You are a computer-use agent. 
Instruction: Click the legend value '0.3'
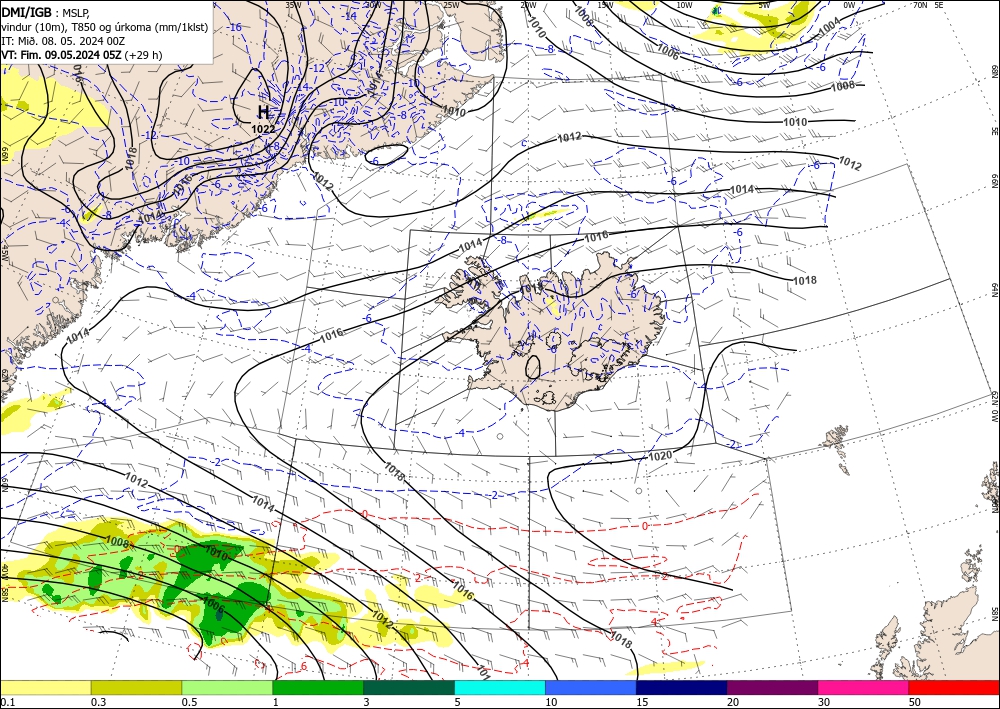coord(99,702)
